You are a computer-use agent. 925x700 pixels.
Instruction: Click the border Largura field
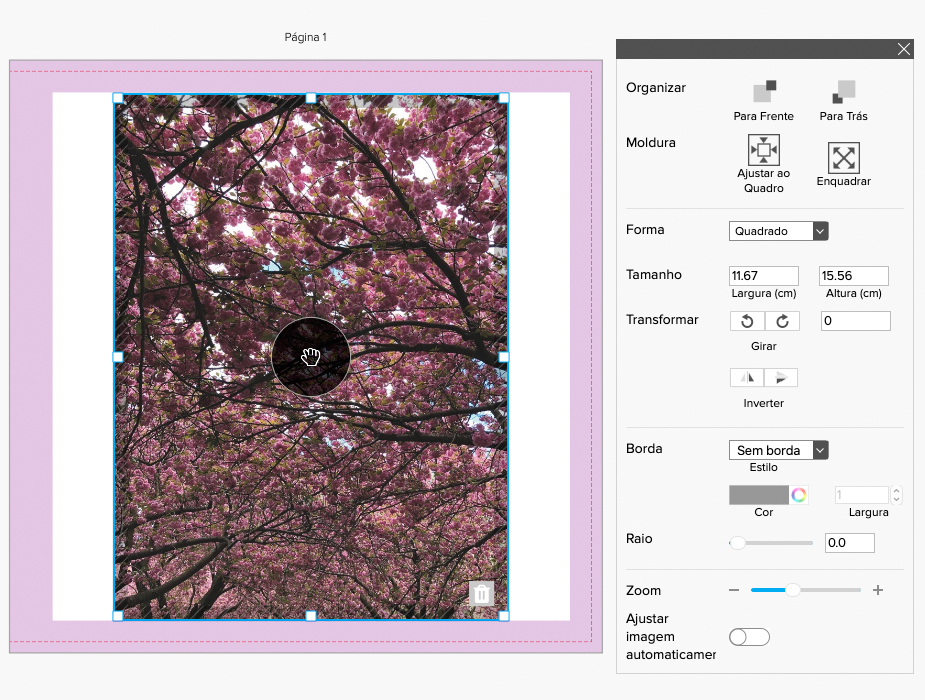pos(861,495)
